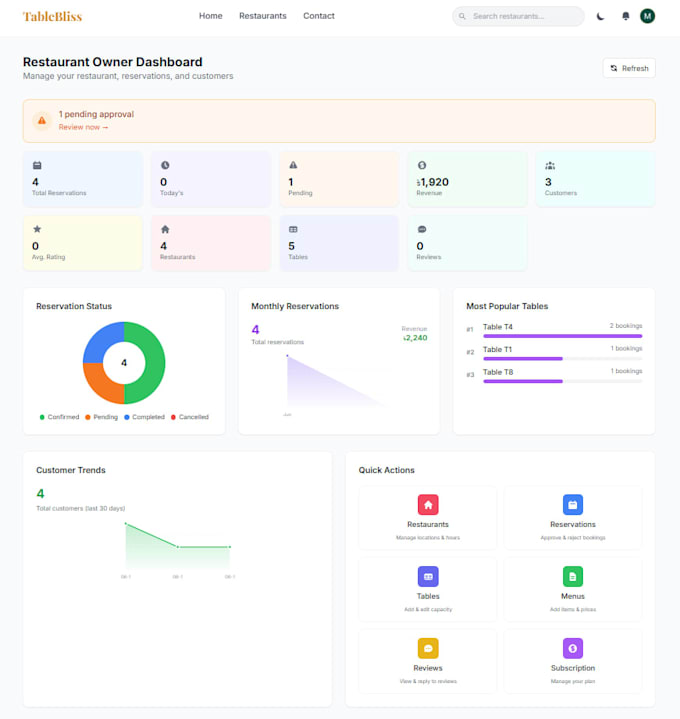Image resolution: width=680 pixels, height=719 pixels.
Task: Toggle dark mode moon icon
Action: 600,17
